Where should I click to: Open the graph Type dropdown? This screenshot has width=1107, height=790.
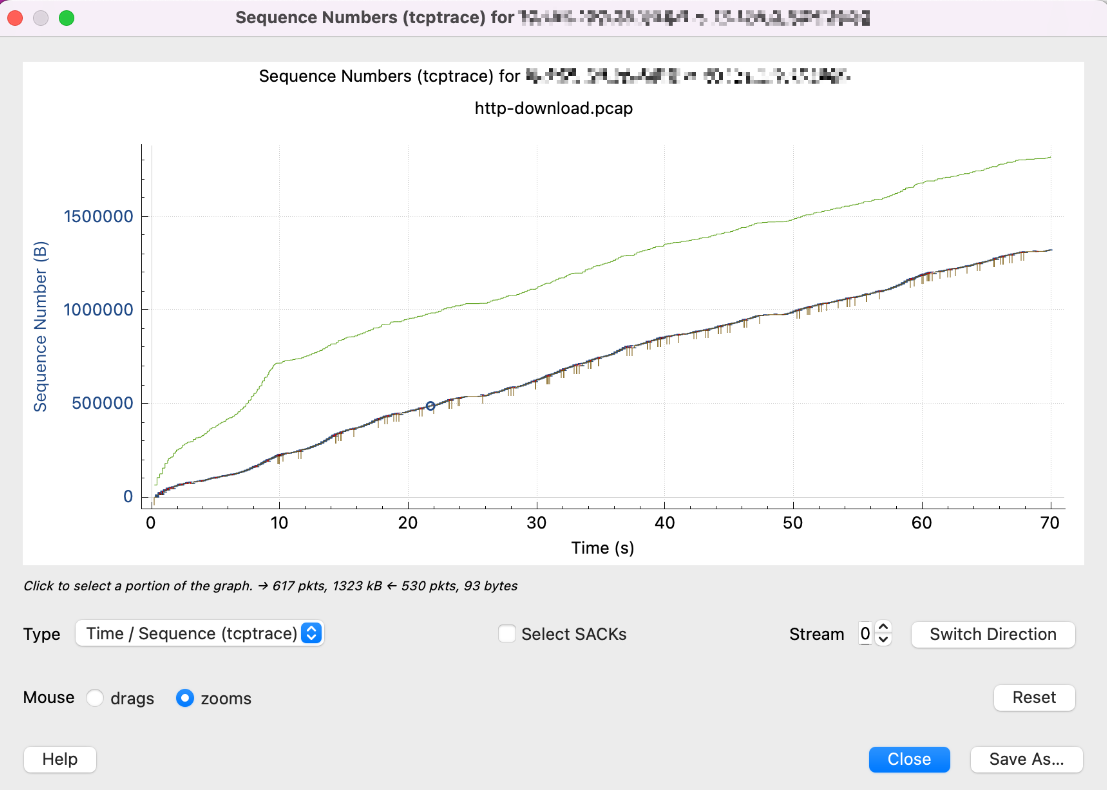click(x=200, y=633)
